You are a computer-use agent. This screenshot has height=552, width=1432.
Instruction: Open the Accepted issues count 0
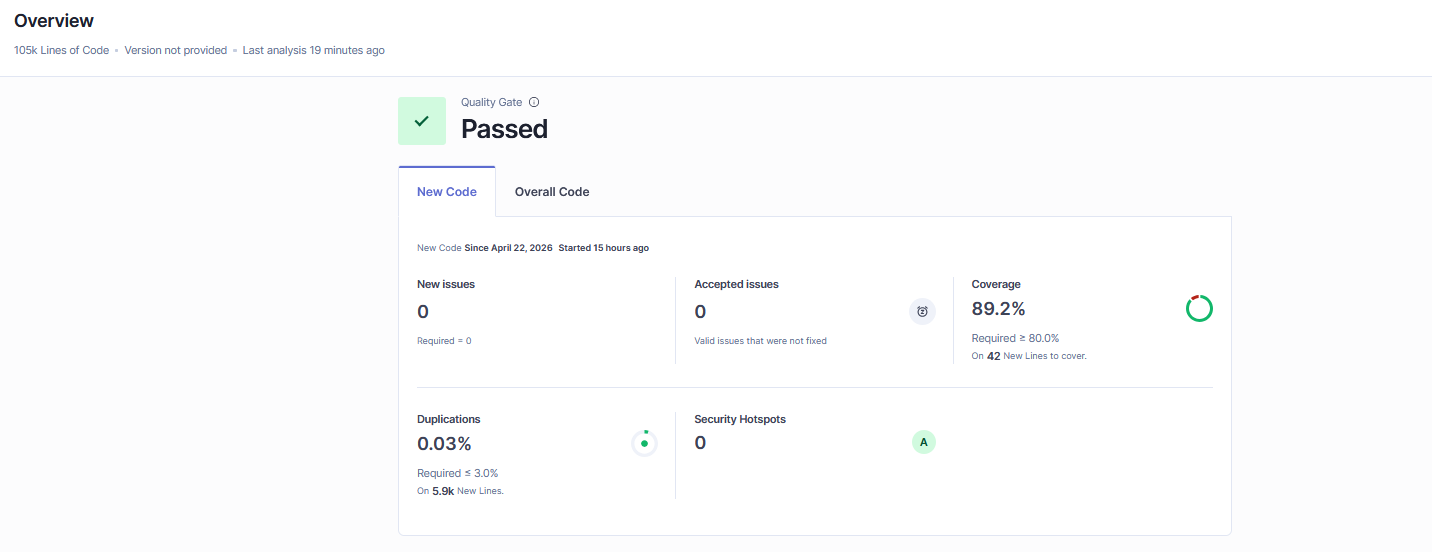700,312
